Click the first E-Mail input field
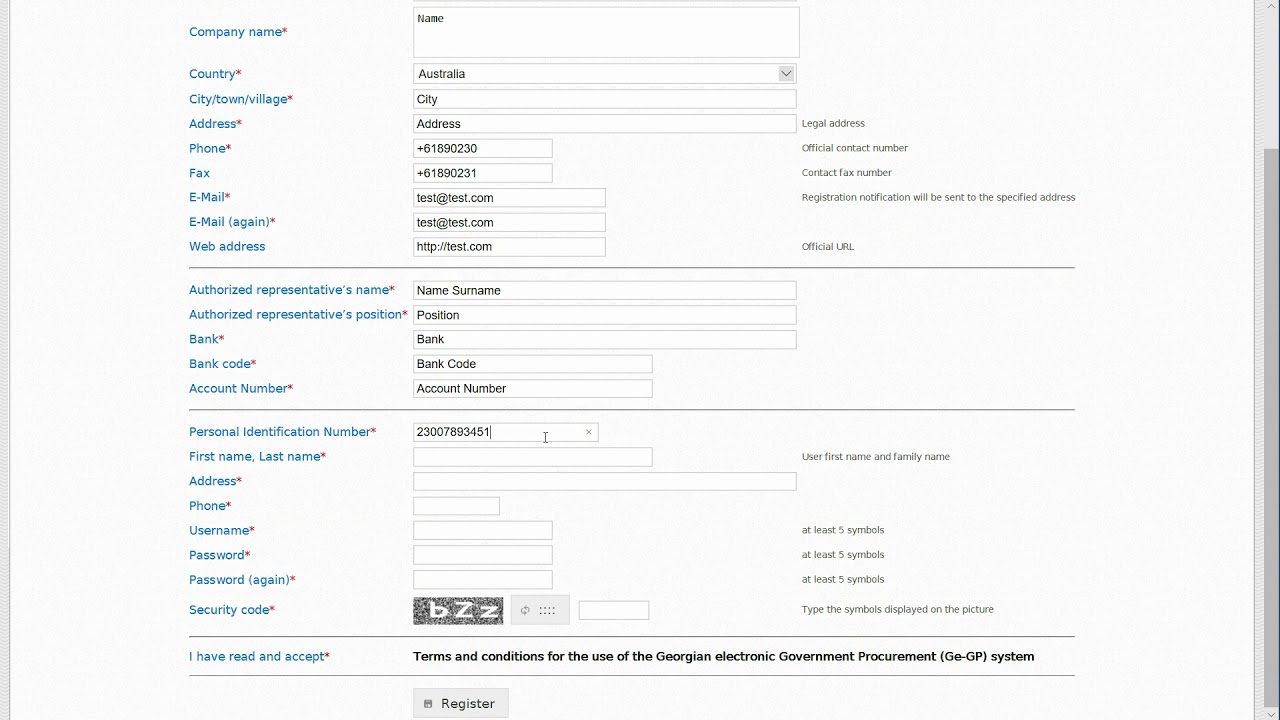The image size is (1280, 720). pyautogui.click(x=509, y=198)
